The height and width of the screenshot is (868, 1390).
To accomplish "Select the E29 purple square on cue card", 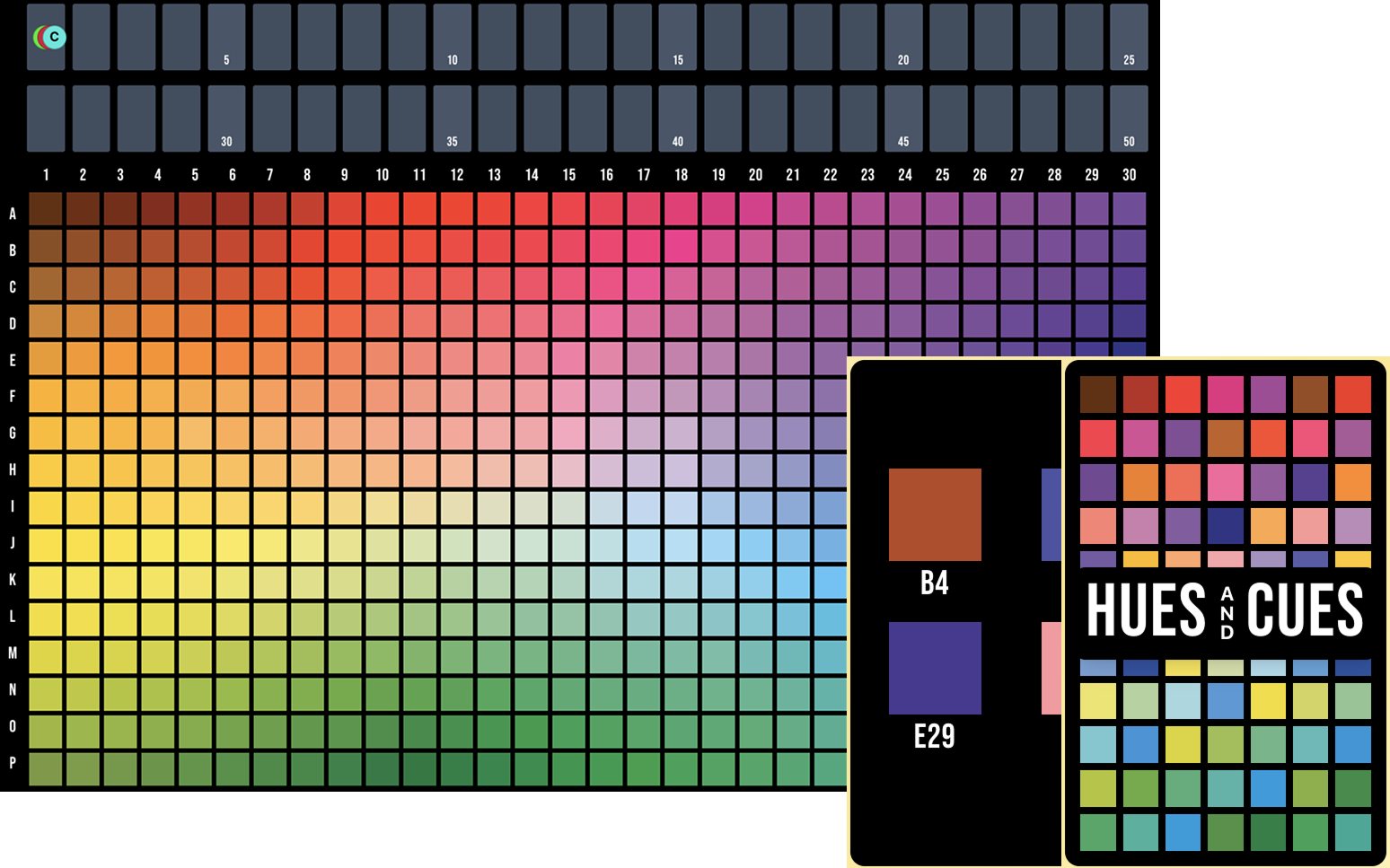I will pos(935,668).
